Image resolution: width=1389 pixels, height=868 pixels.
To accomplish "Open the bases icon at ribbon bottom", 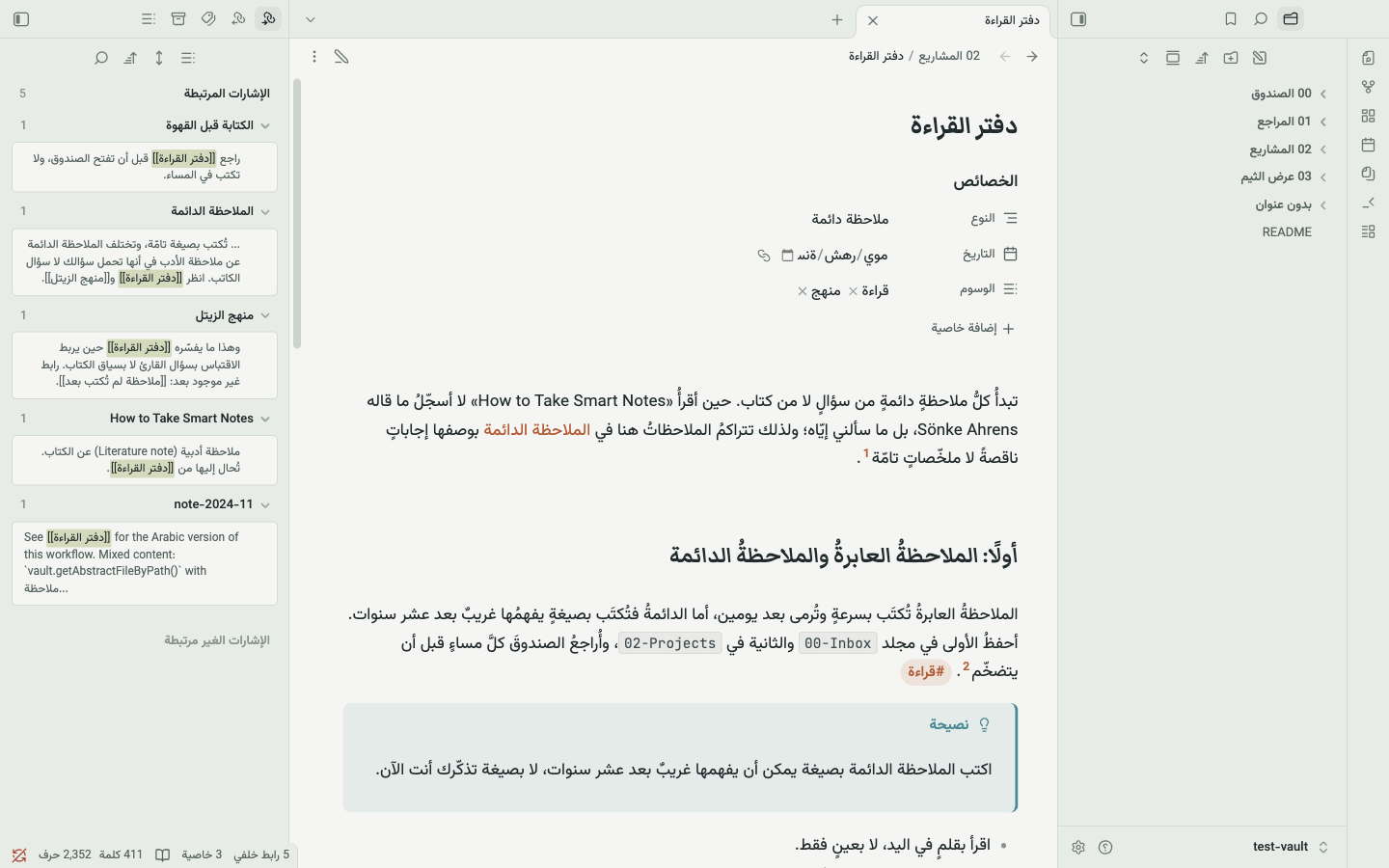I will coord(1368,231).
